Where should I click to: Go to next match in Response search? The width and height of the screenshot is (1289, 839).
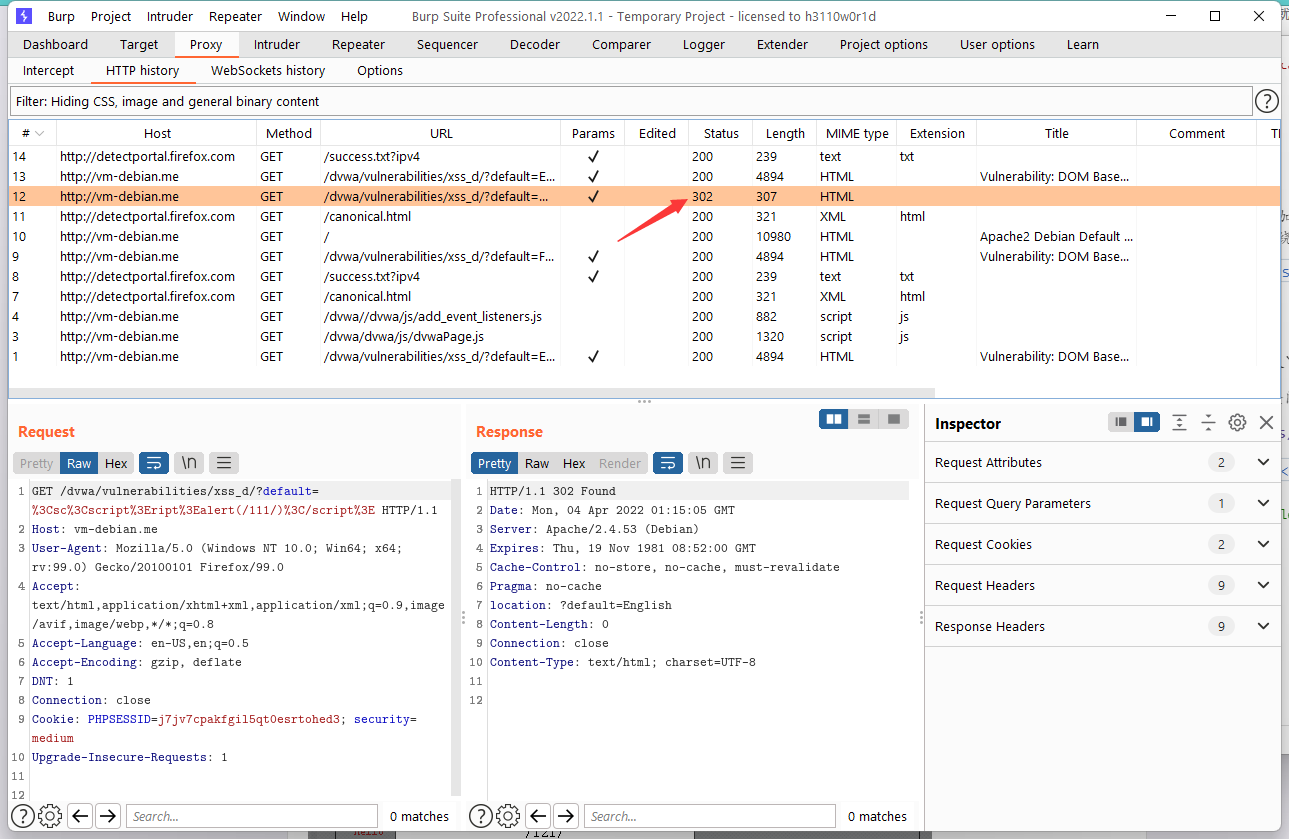(x=566, y=816)
